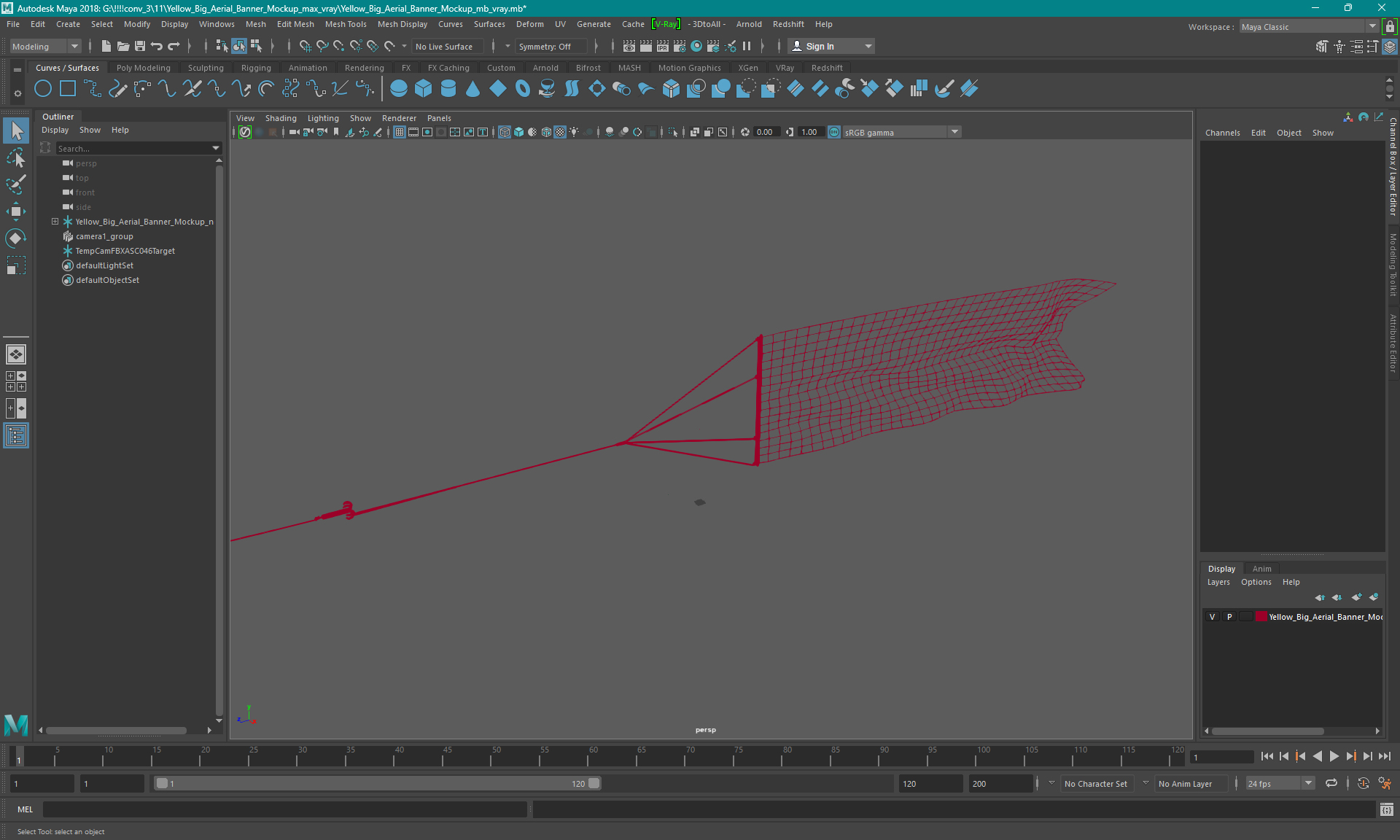Select the NURBS Circle shelf icon
1400x840 pixels.
coord(43,89)
